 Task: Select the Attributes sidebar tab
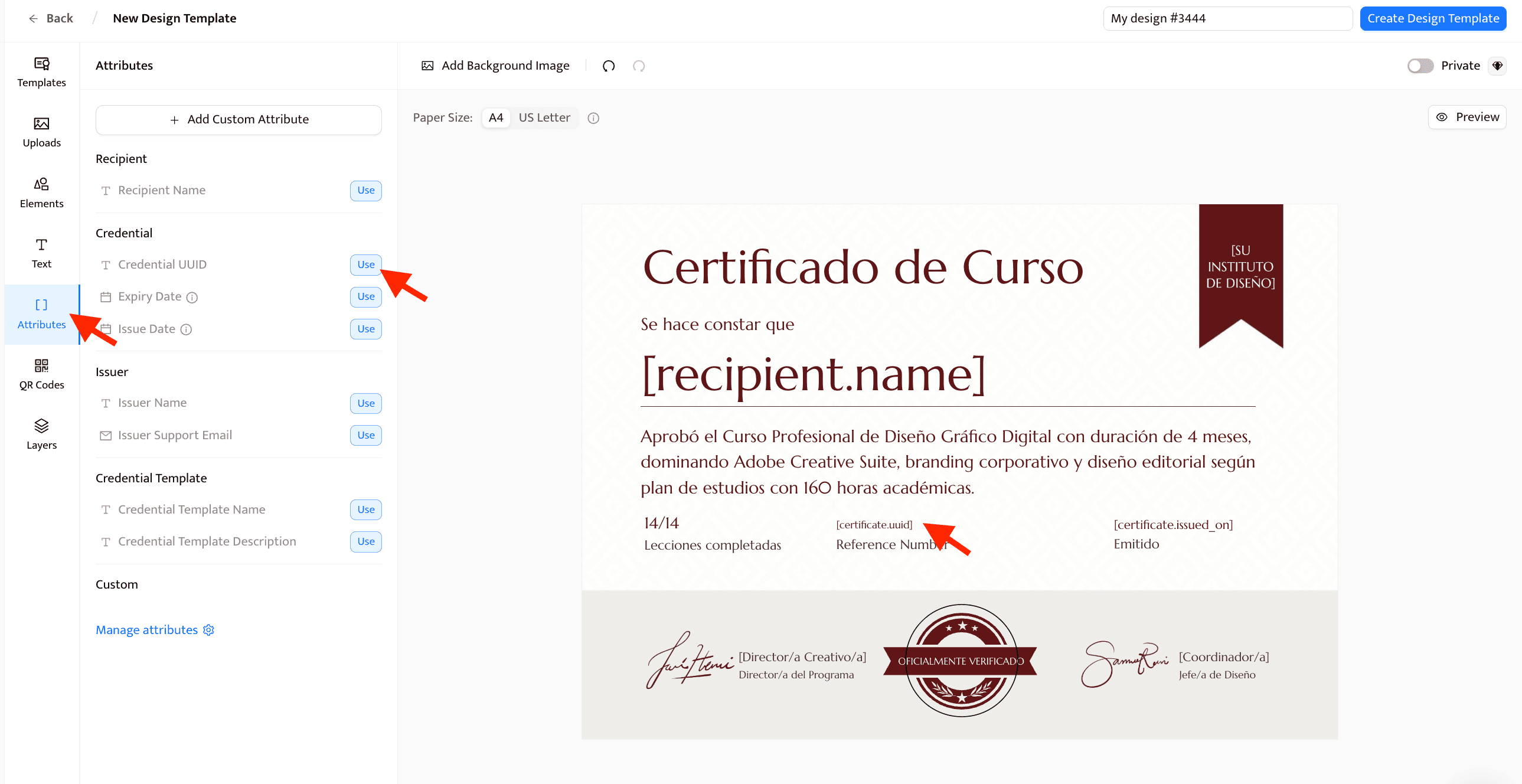(41, 313)
